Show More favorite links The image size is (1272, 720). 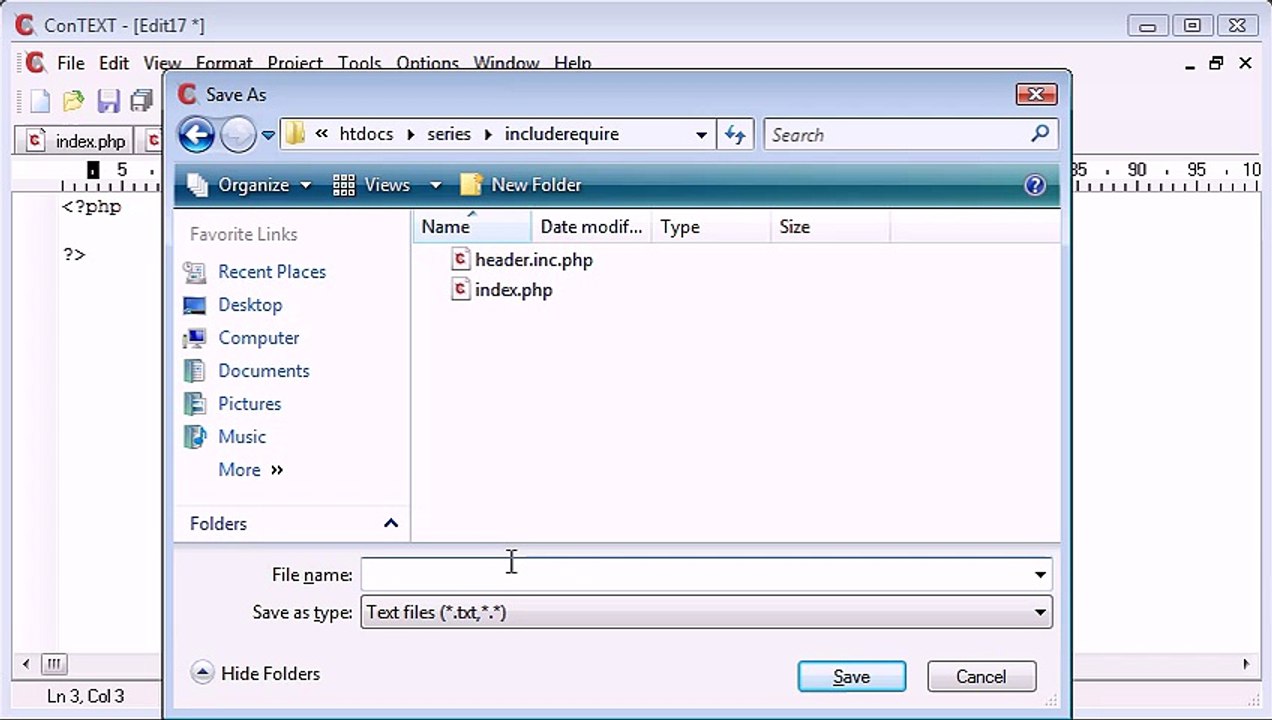coord(251,470)
